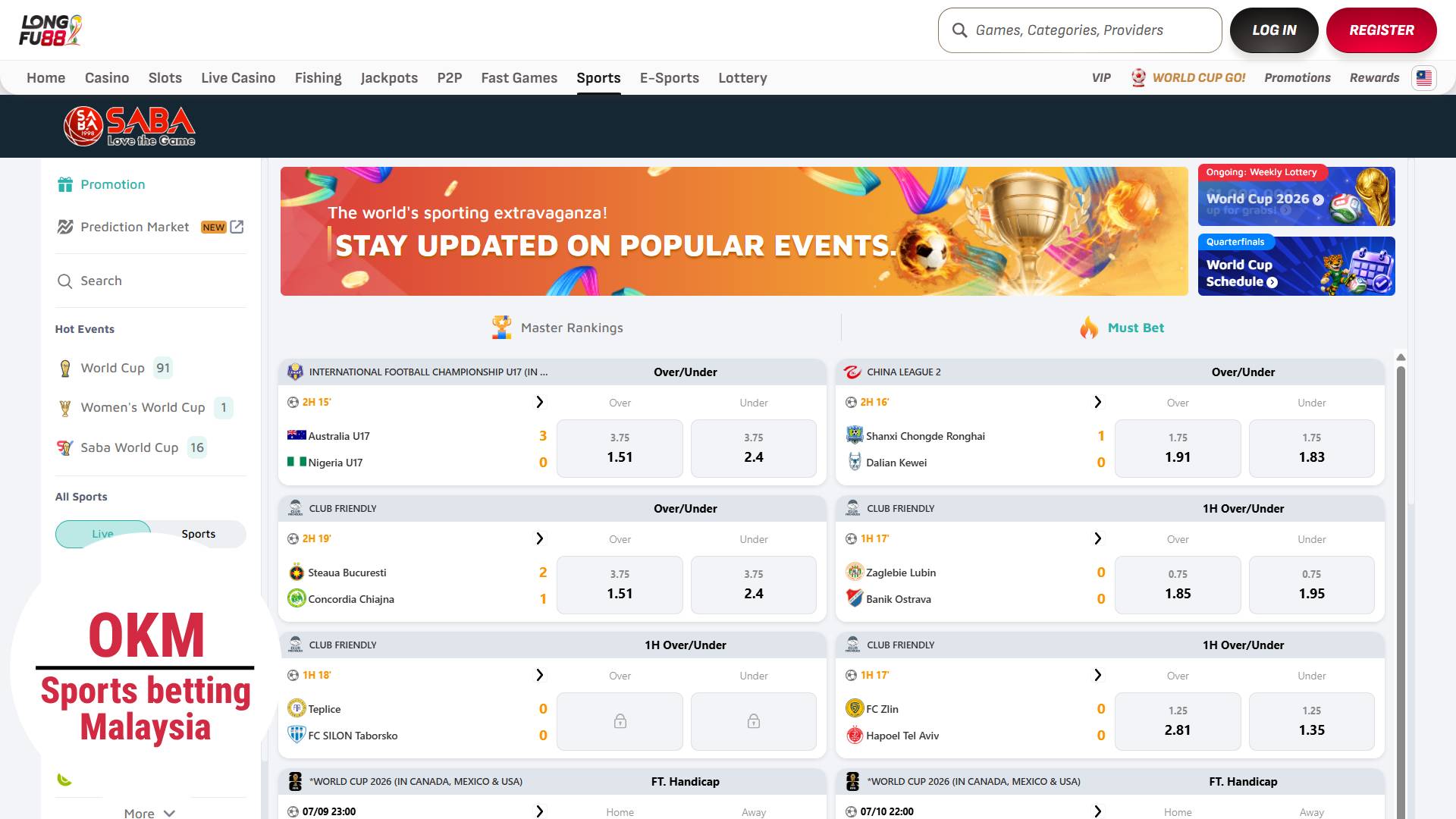Select Under 1.83 for Shanxi Chongde Ronghai match
The width and height of the screenshot is (1456, 819).
[1311, 448]
